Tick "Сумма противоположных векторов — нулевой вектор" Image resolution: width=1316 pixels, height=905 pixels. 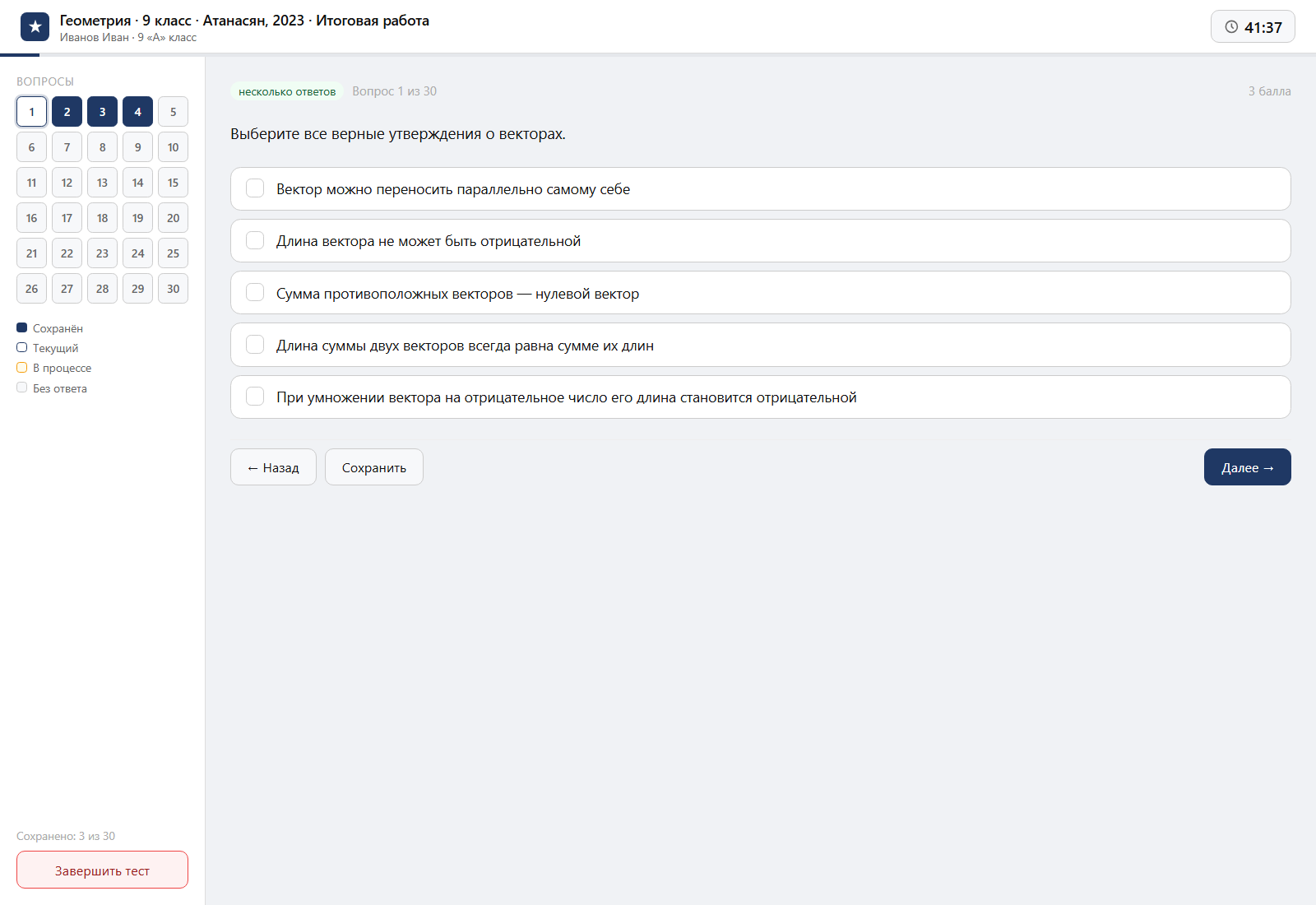(x=255, y=293)
